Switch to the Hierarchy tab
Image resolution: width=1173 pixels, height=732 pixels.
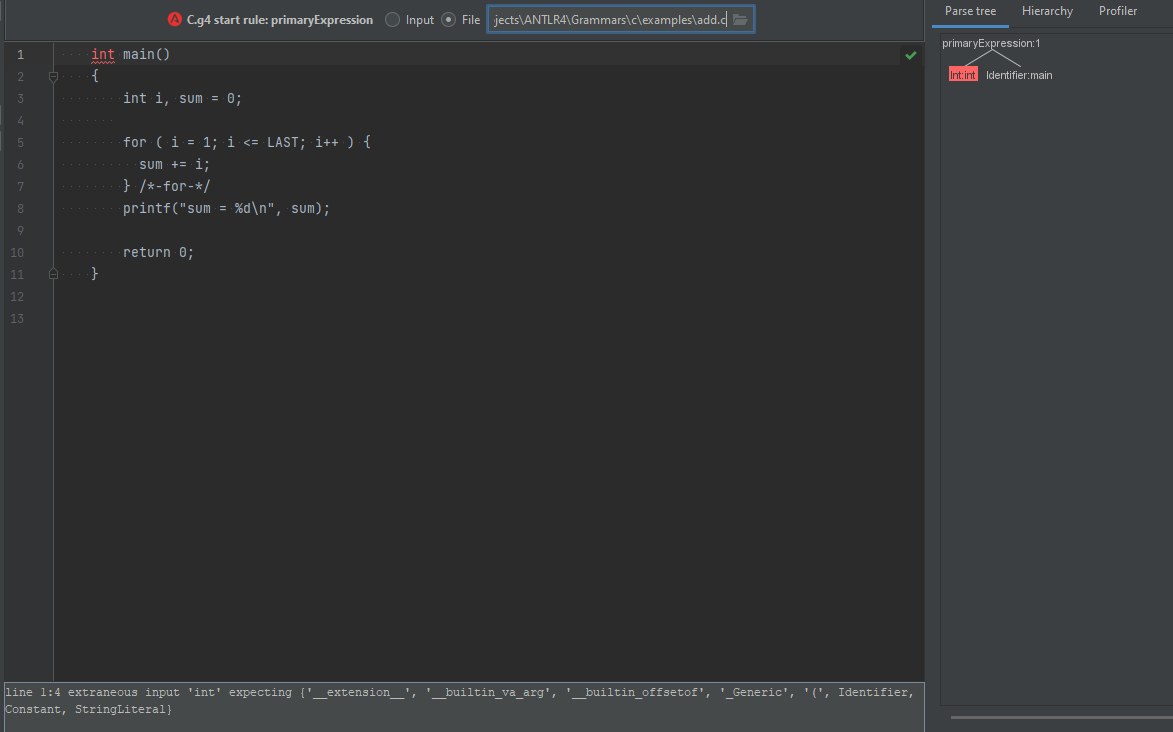(x=1046, y=11)
